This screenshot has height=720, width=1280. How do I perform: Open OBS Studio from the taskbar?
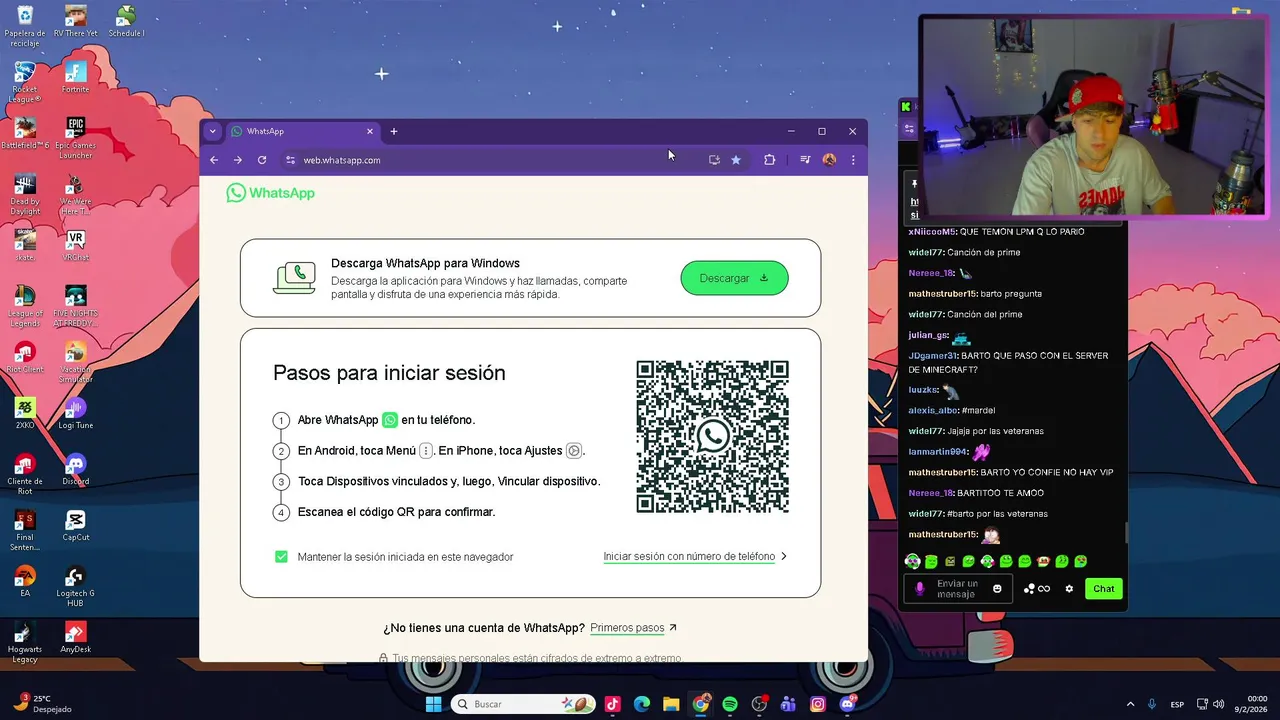pos(759,704)
